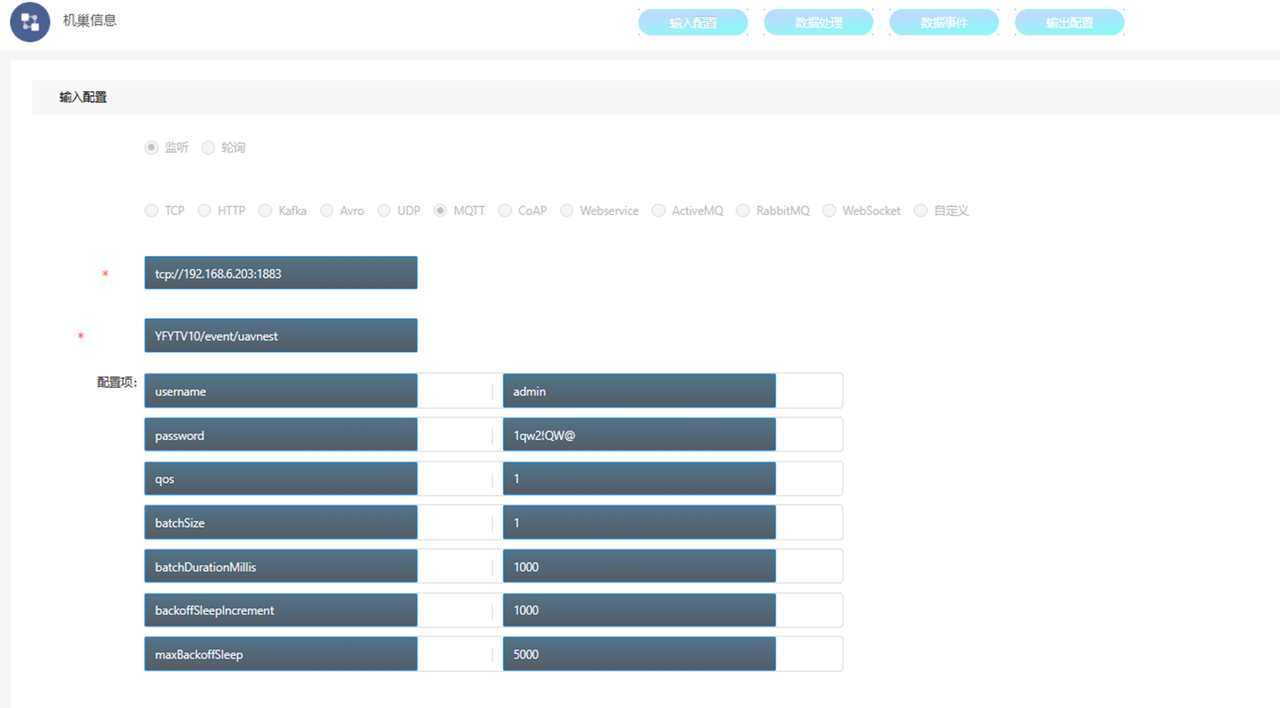This screenshot has height=708, width=1280.
Task: Choose the ActiveMQ protocol radio
Action: [659, 211]
